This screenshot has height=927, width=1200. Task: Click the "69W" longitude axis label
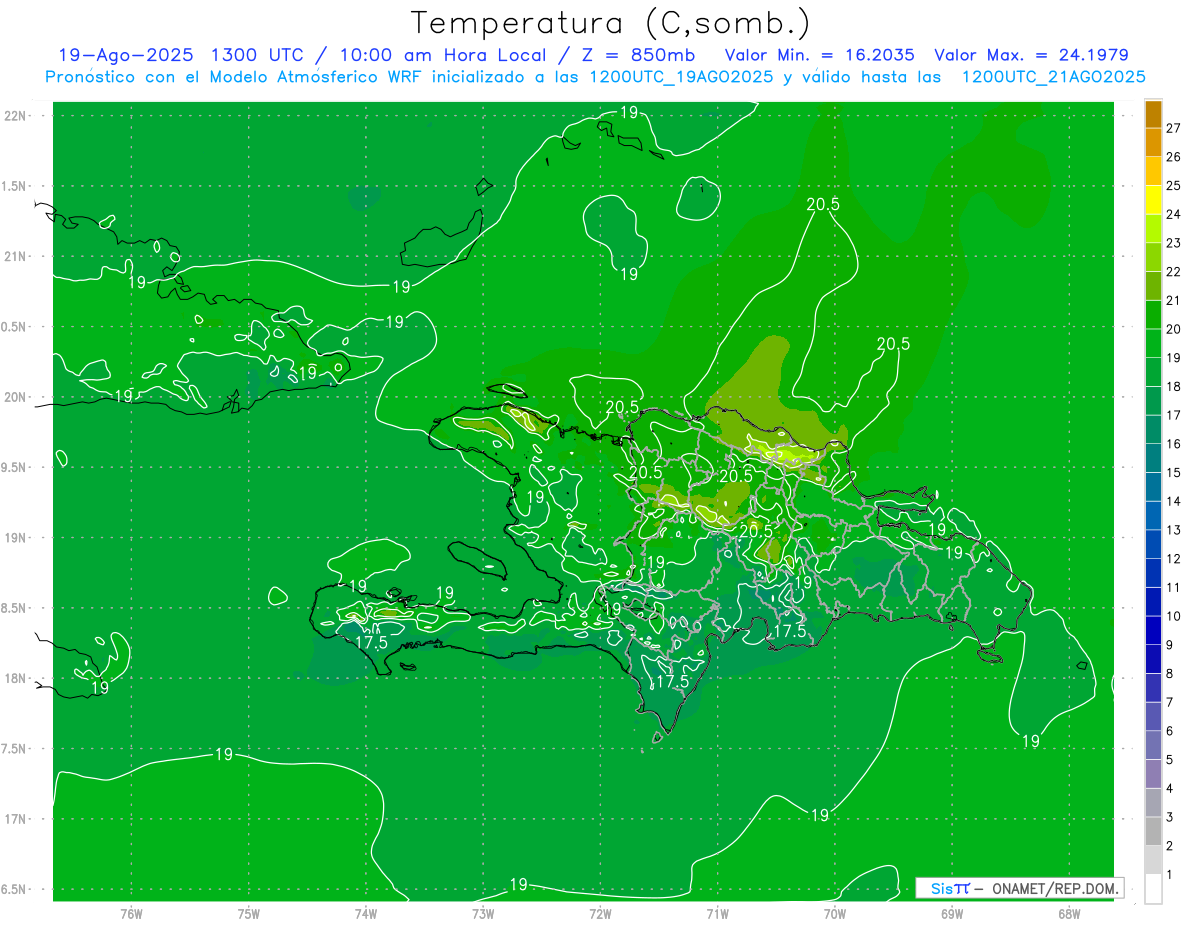coord(952,913)
